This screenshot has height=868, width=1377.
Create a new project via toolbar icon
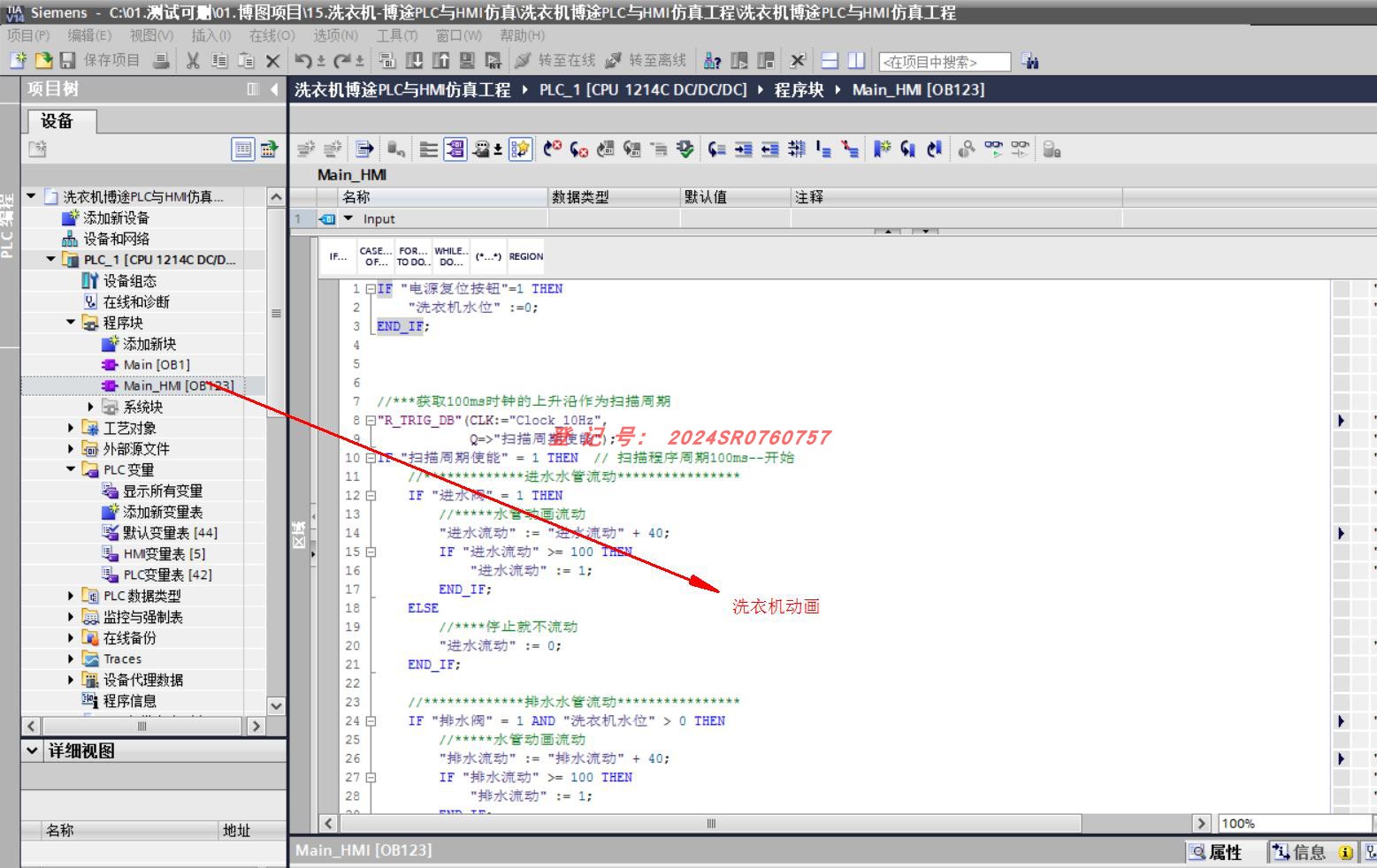pyautogui.click(x=18, y=60)
